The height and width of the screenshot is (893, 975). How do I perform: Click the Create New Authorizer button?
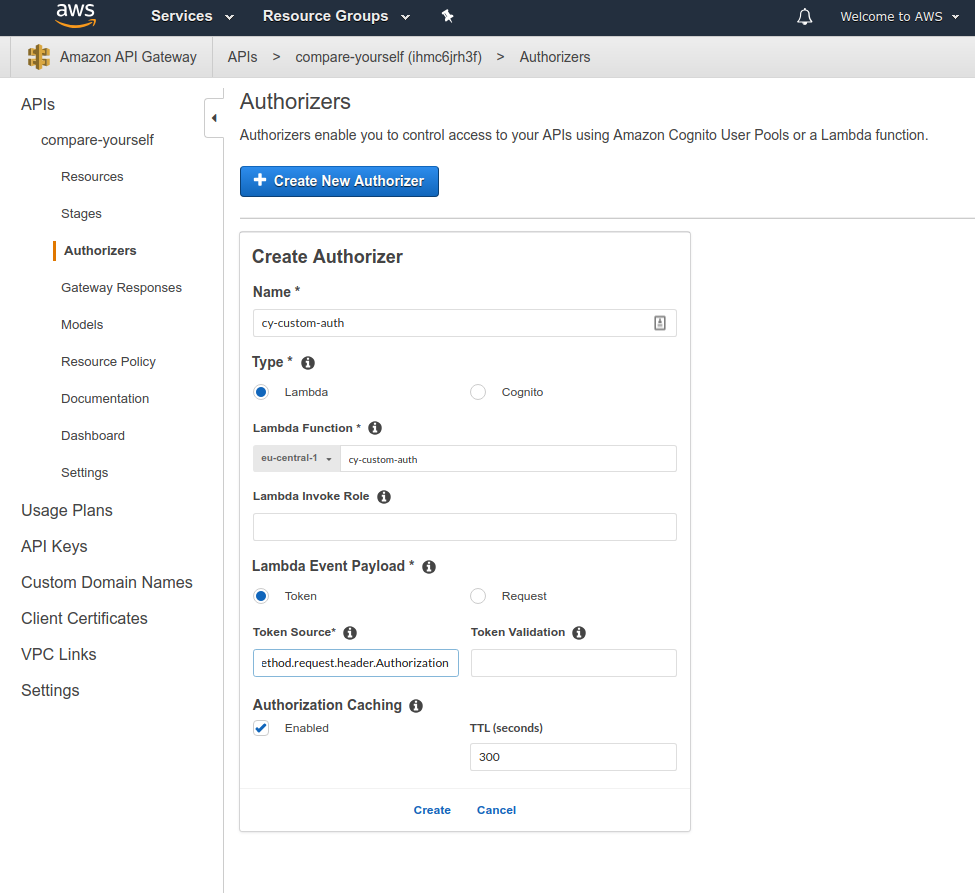(340, 182)
